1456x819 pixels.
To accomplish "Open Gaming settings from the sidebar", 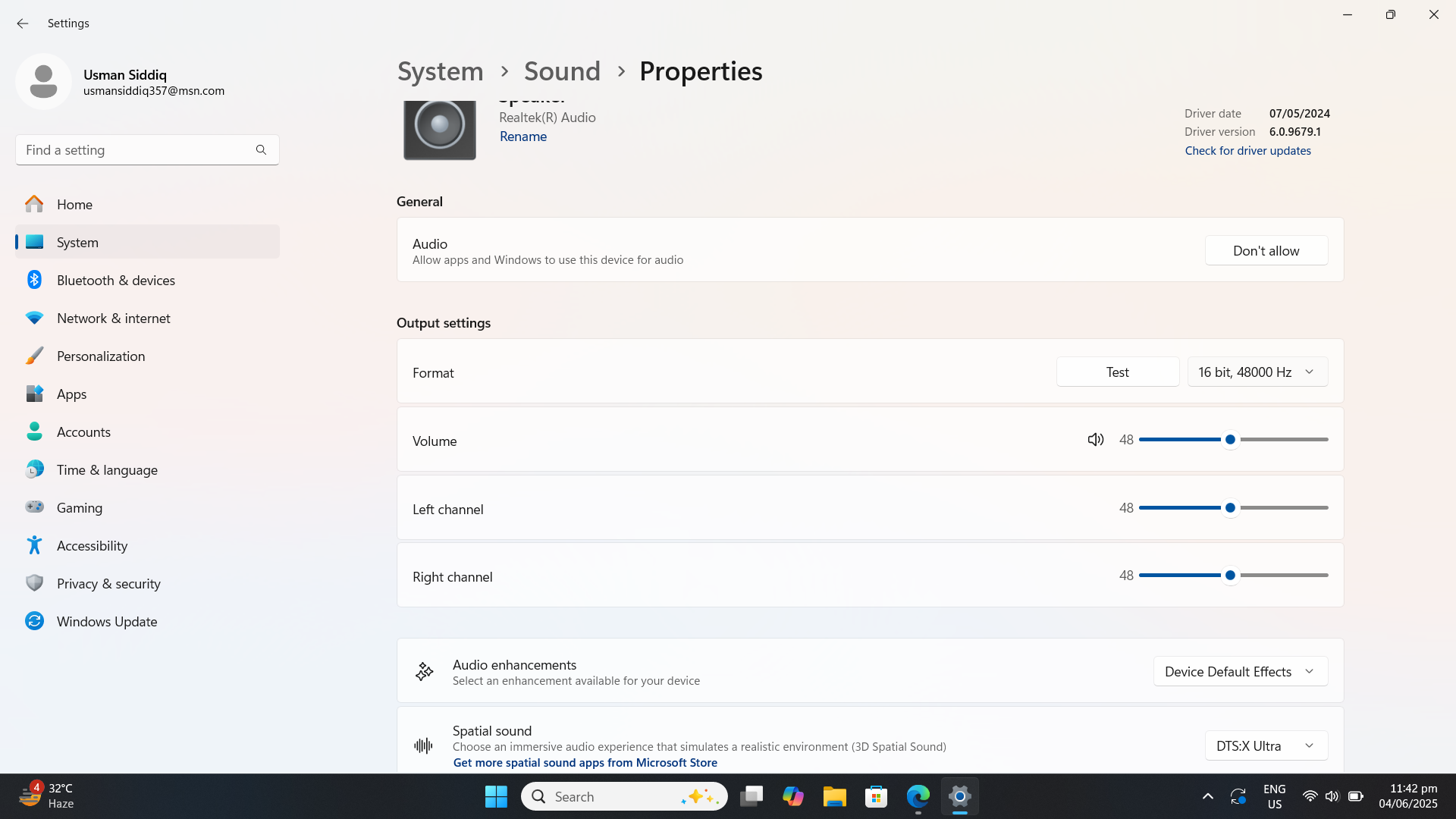I will click(80, 507).
